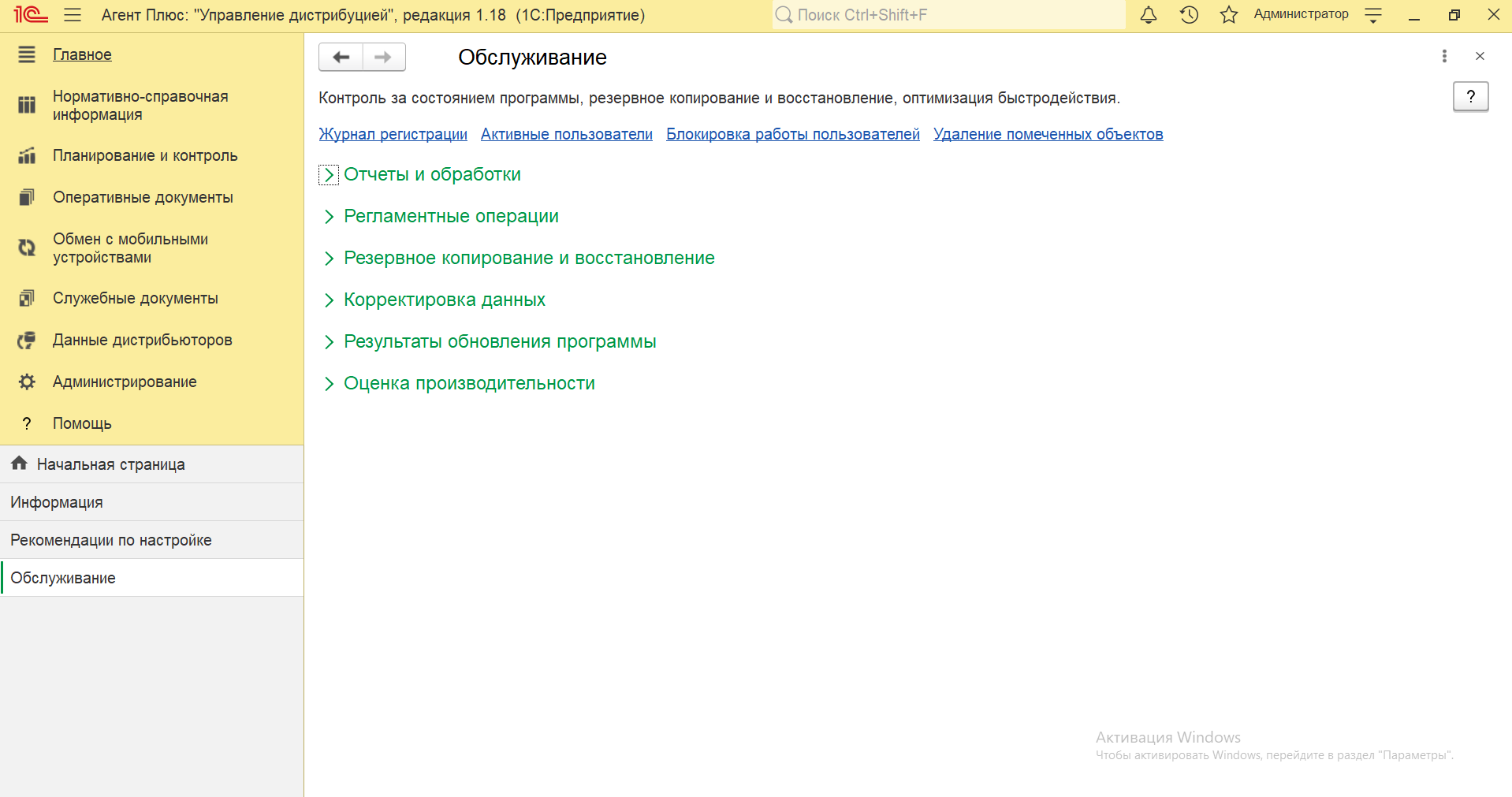Click Корректировка данных heading text
The height and width of the screenshot is (797, 1512).
[x=445, y=300]
